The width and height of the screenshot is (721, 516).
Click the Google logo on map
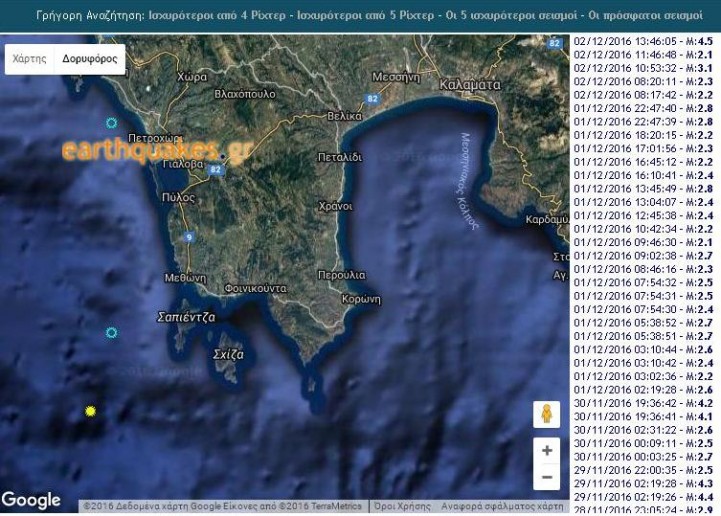point(31,500)
